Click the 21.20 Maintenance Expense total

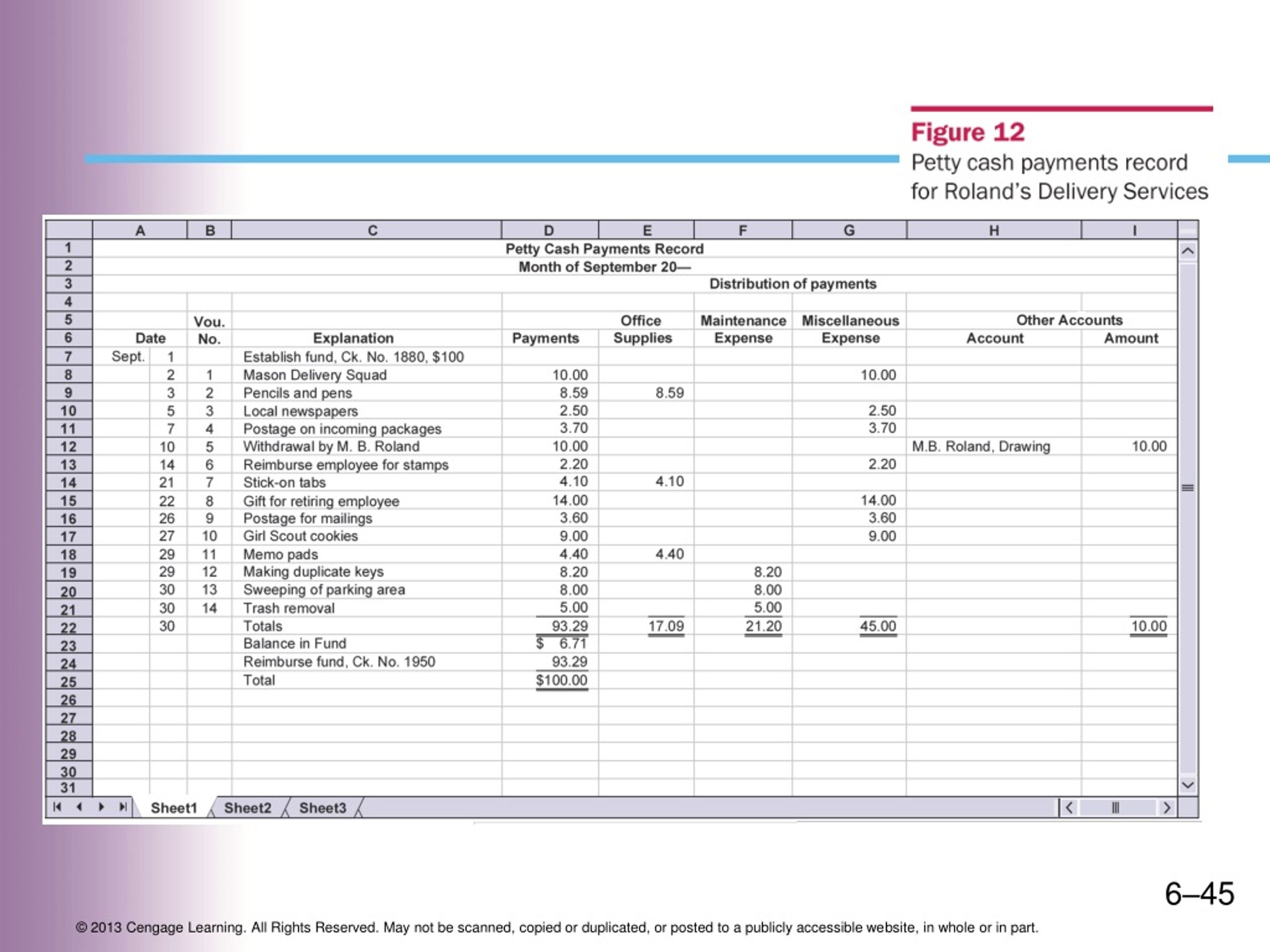click(x=763, y=626)
